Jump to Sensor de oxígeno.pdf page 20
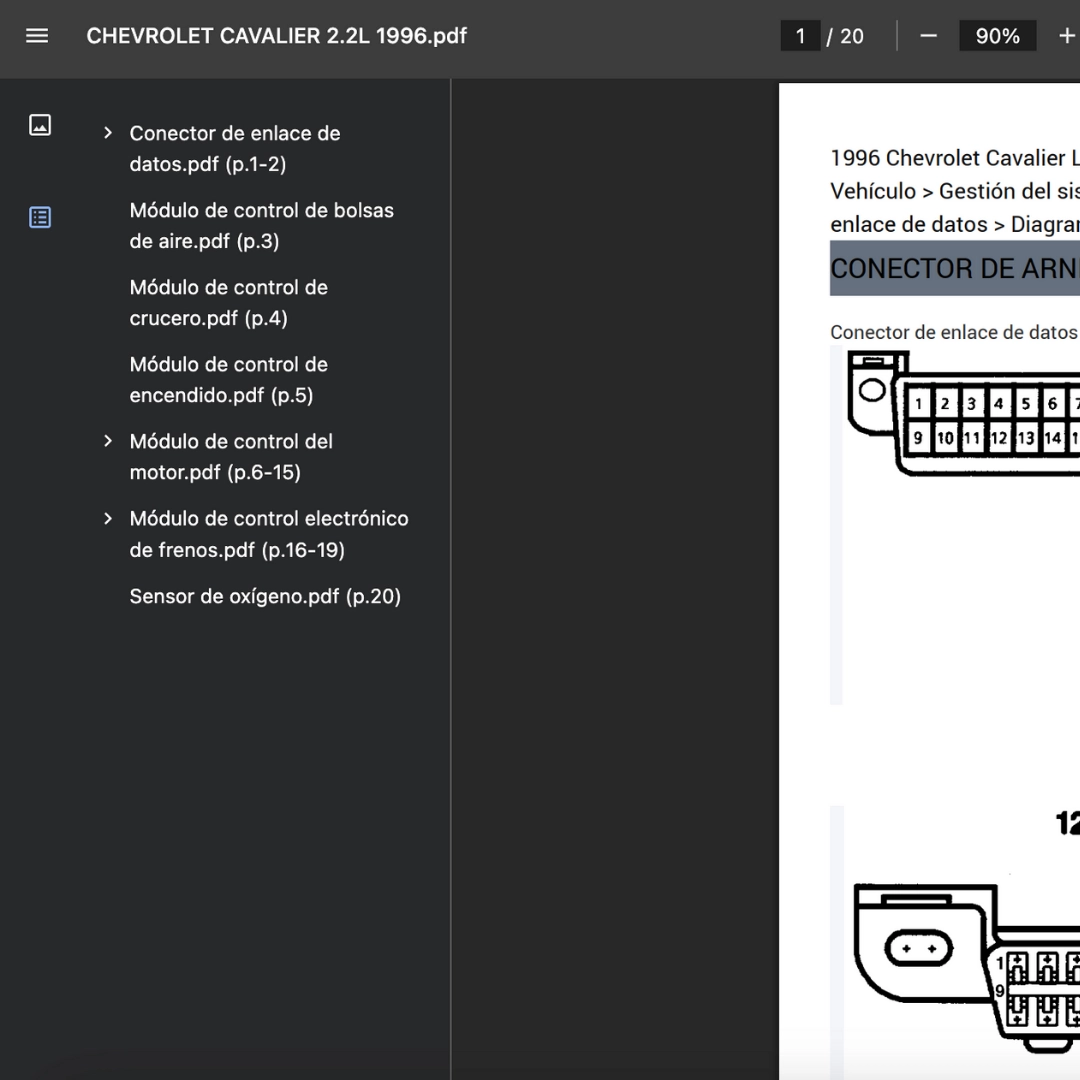1080x1080 pixels. 265,597
